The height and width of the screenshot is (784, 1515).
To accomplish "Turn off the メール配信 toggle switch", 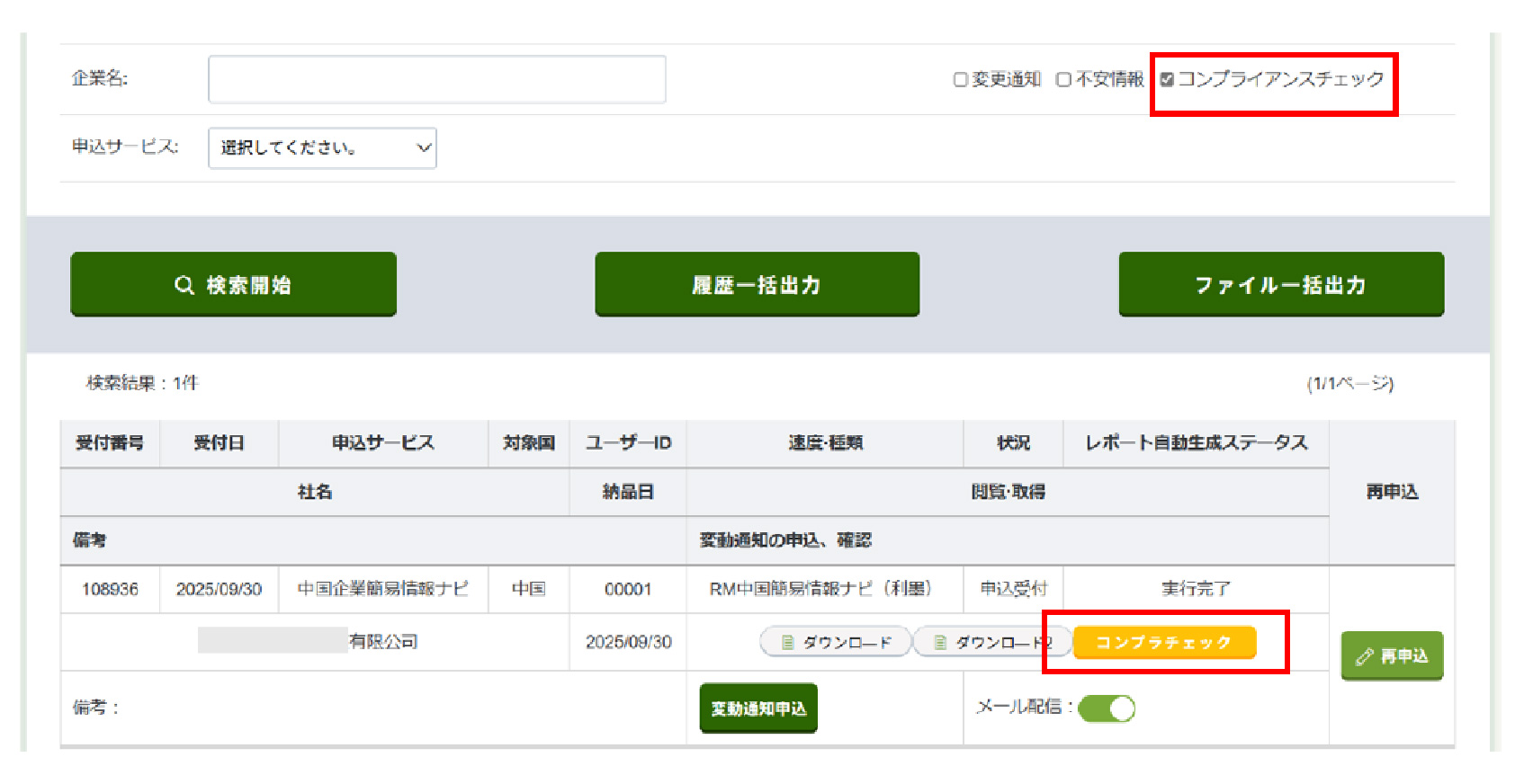I will (1107, 708).
